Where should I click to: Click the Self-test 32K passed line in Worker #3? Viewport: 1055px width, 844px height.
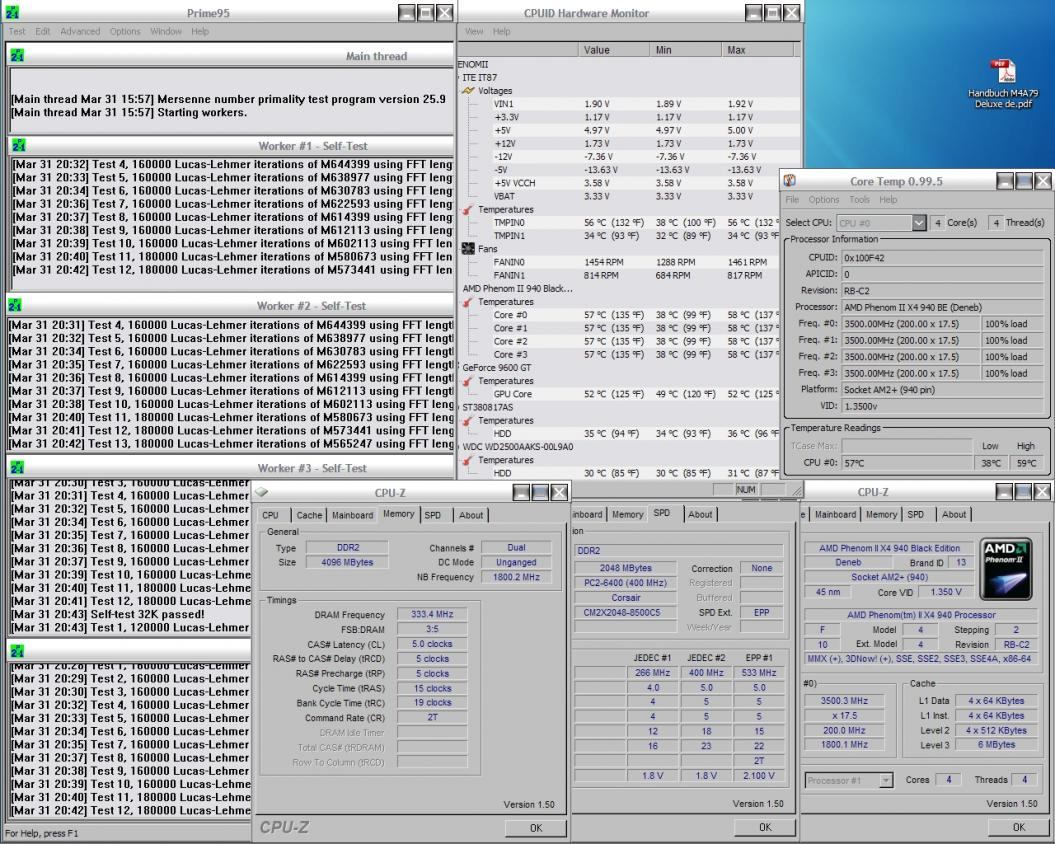click(x=108, y=614)
